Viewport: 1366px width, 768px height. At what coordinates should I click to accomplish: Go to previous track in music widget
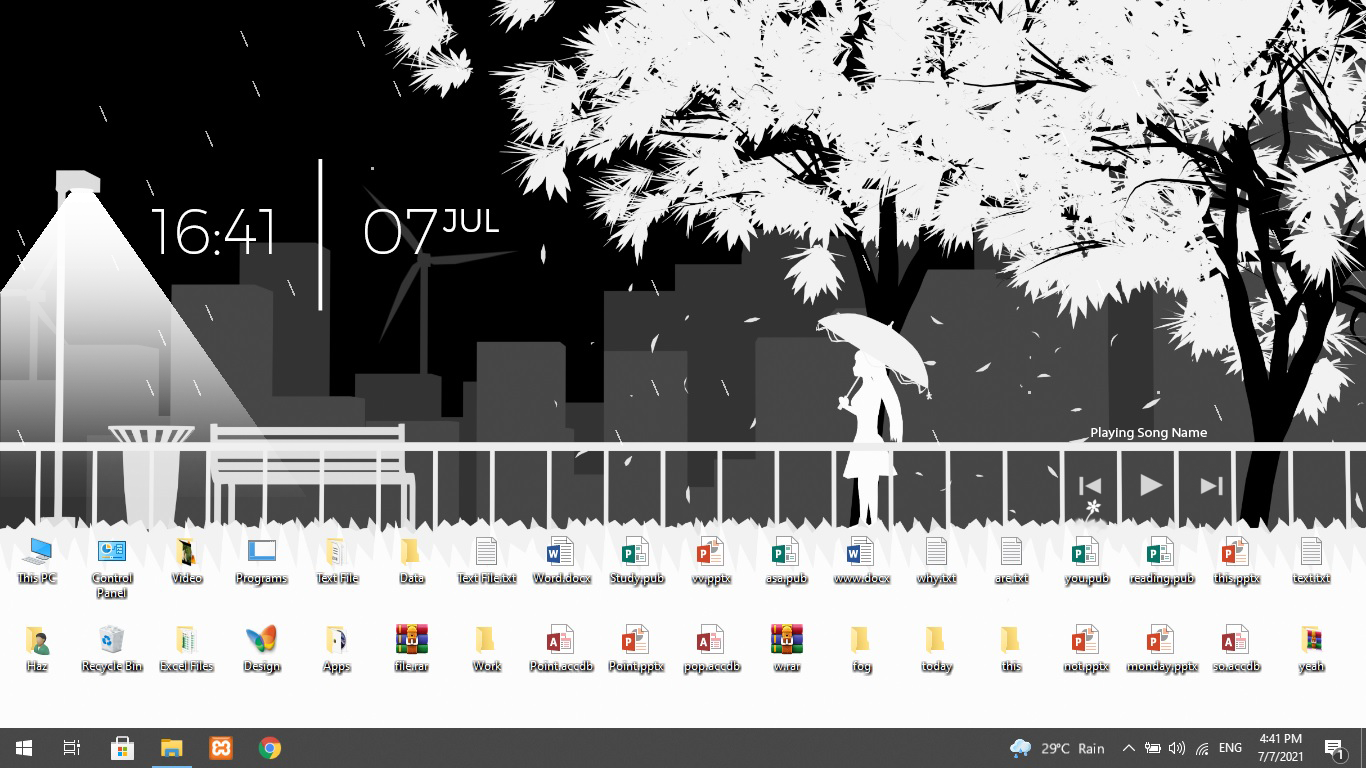(x=1090, y=486)
